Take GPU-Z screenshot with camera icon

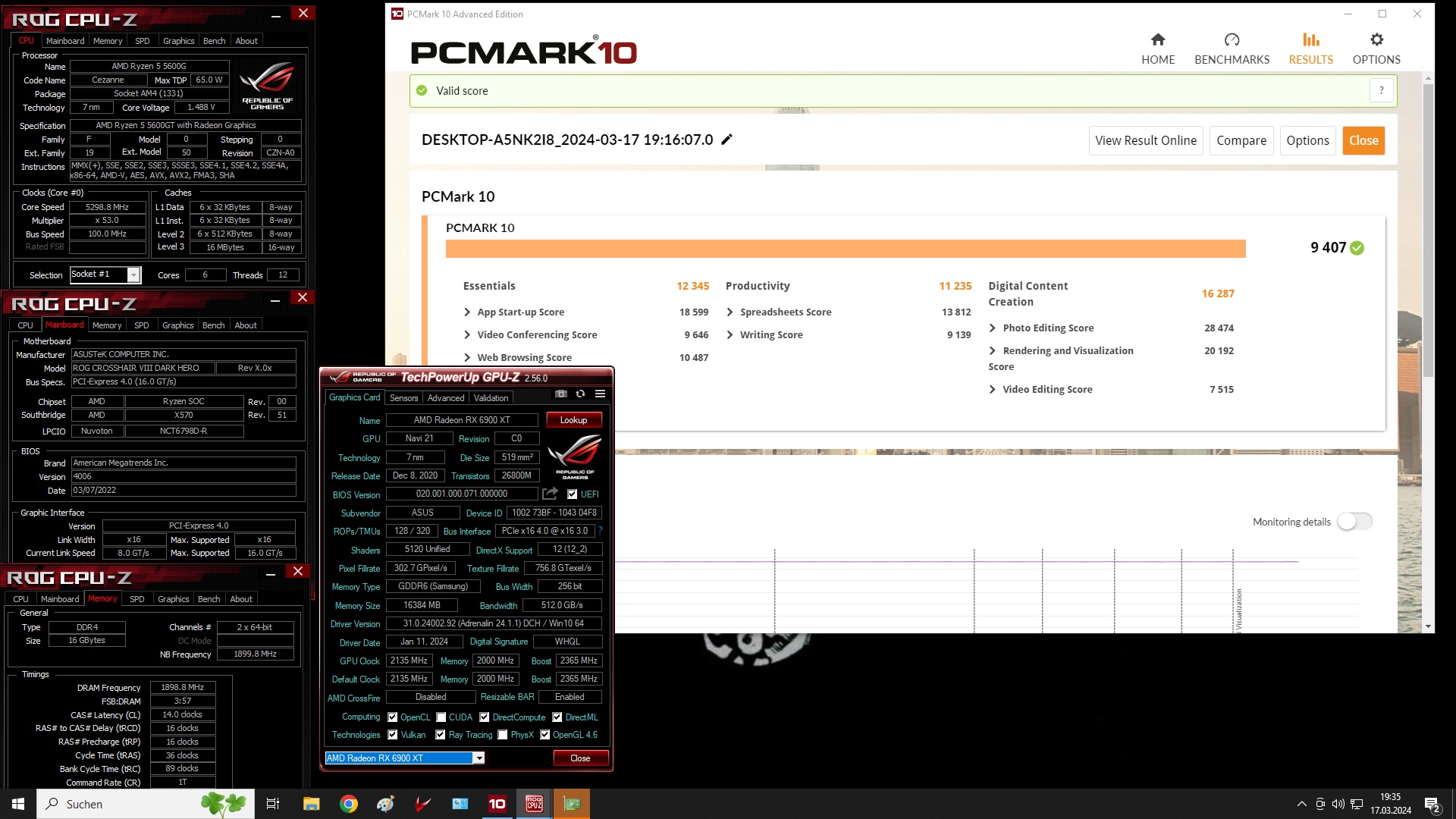pyautogui.click(x=560, y=394)
